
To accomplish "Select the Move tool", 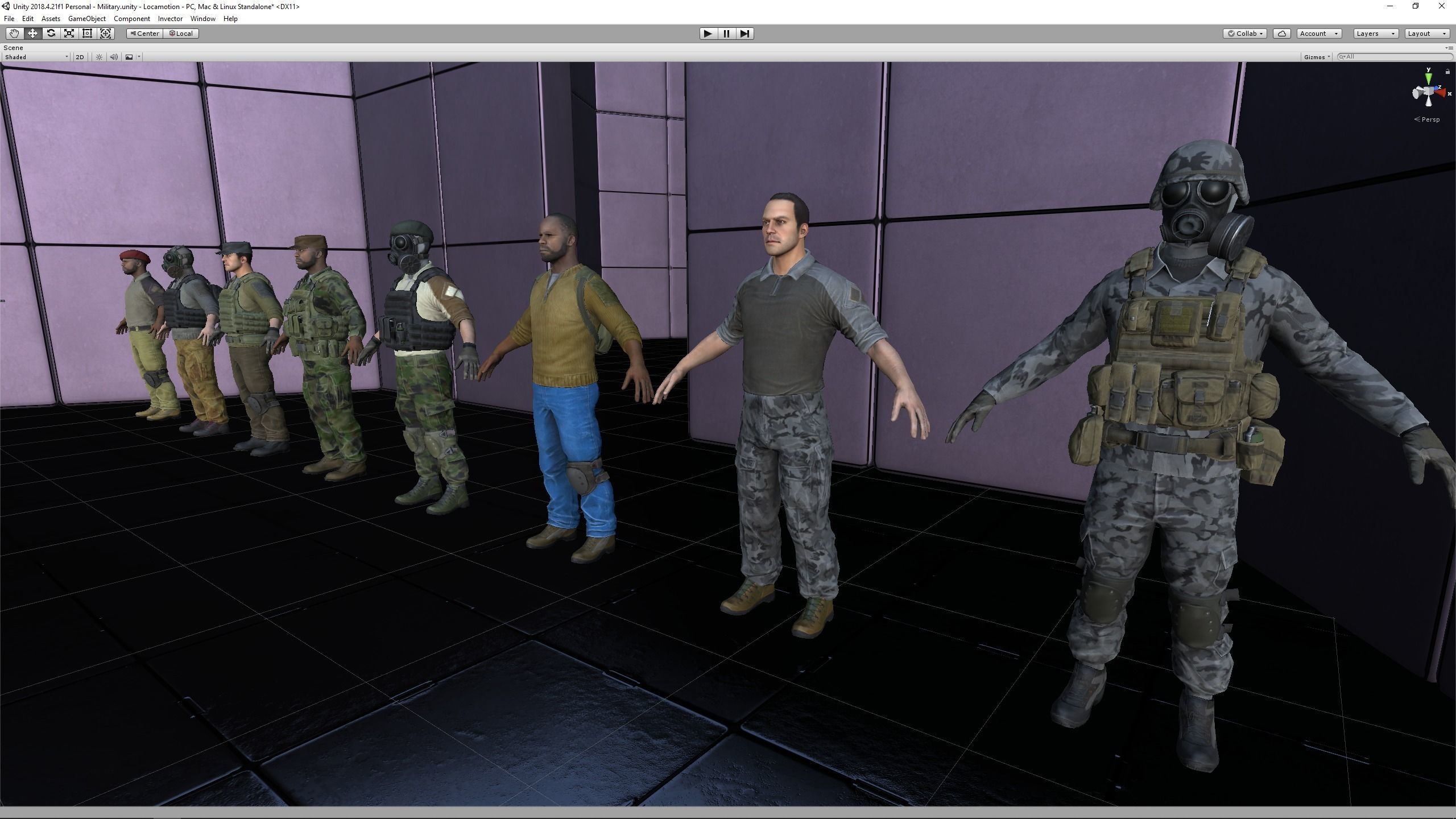I will [32, 34].
